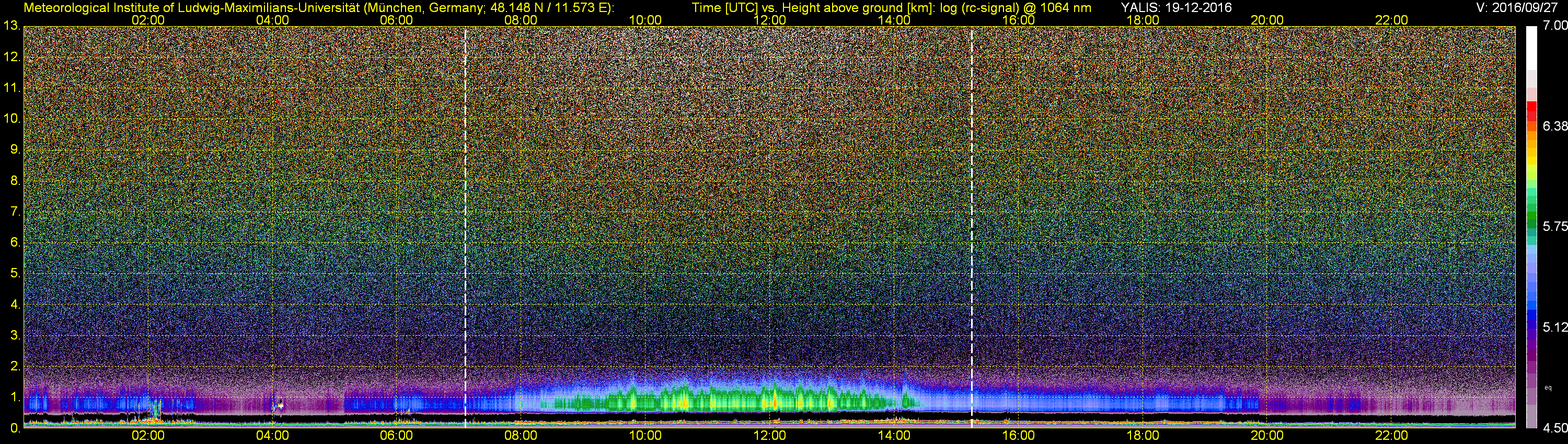Click the 14:00 label on the top time axis

[x=894, y=20]
